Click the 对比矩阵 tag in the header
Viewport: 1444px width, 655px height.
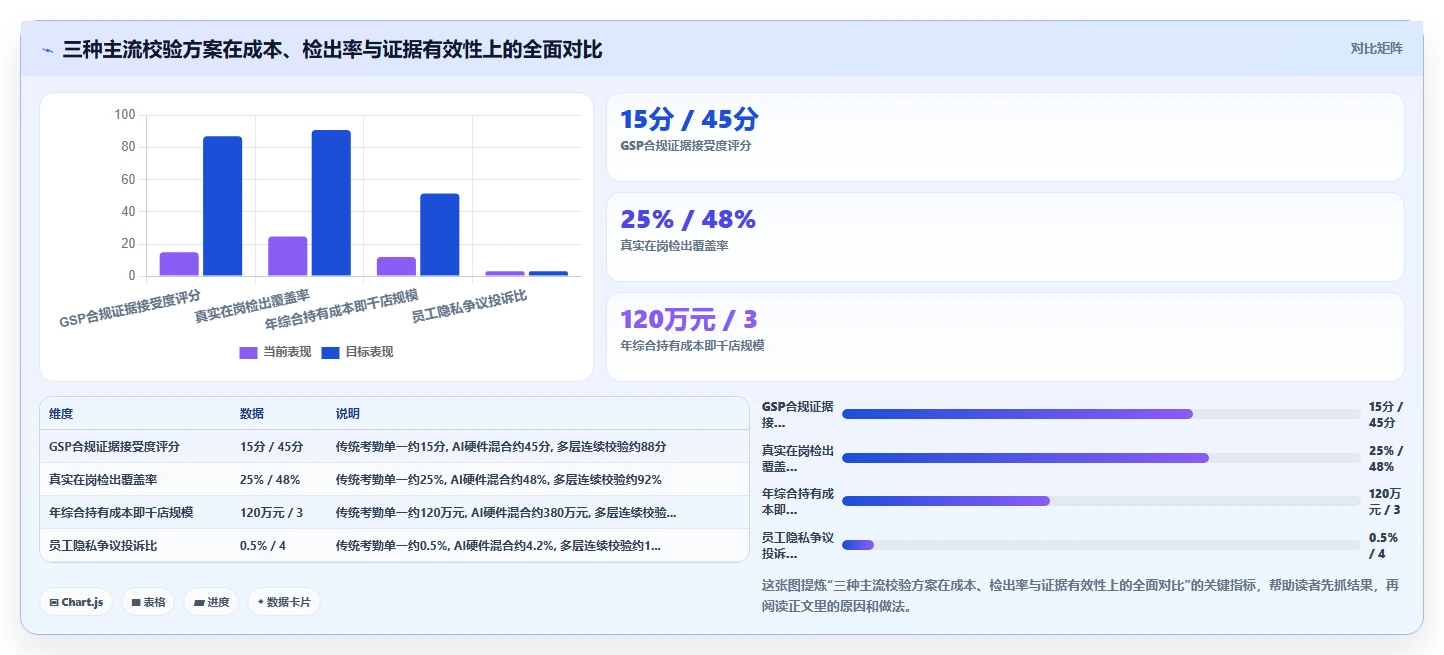(x=1376, y=49)
